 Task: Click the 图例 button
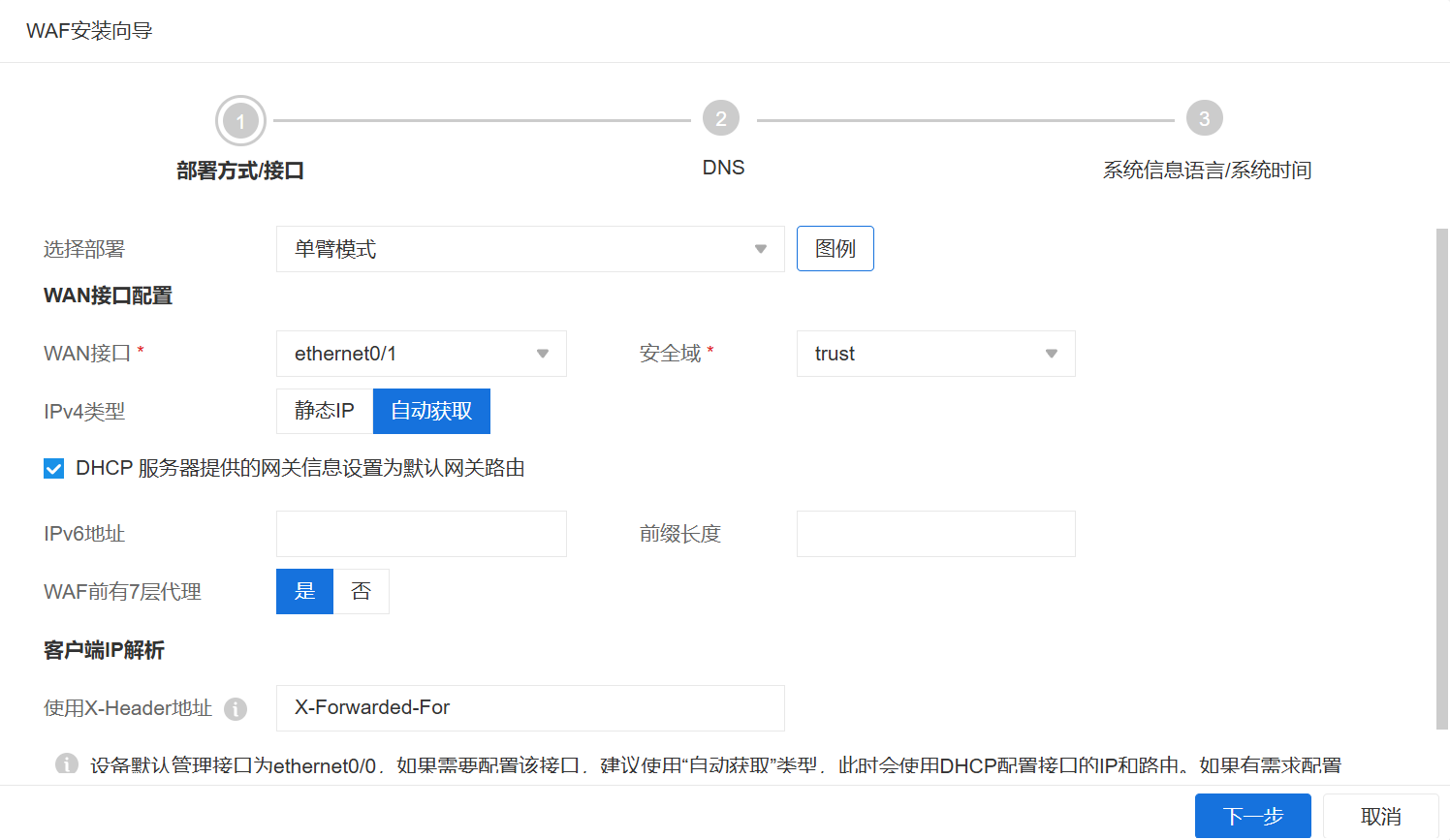(835, 249)
